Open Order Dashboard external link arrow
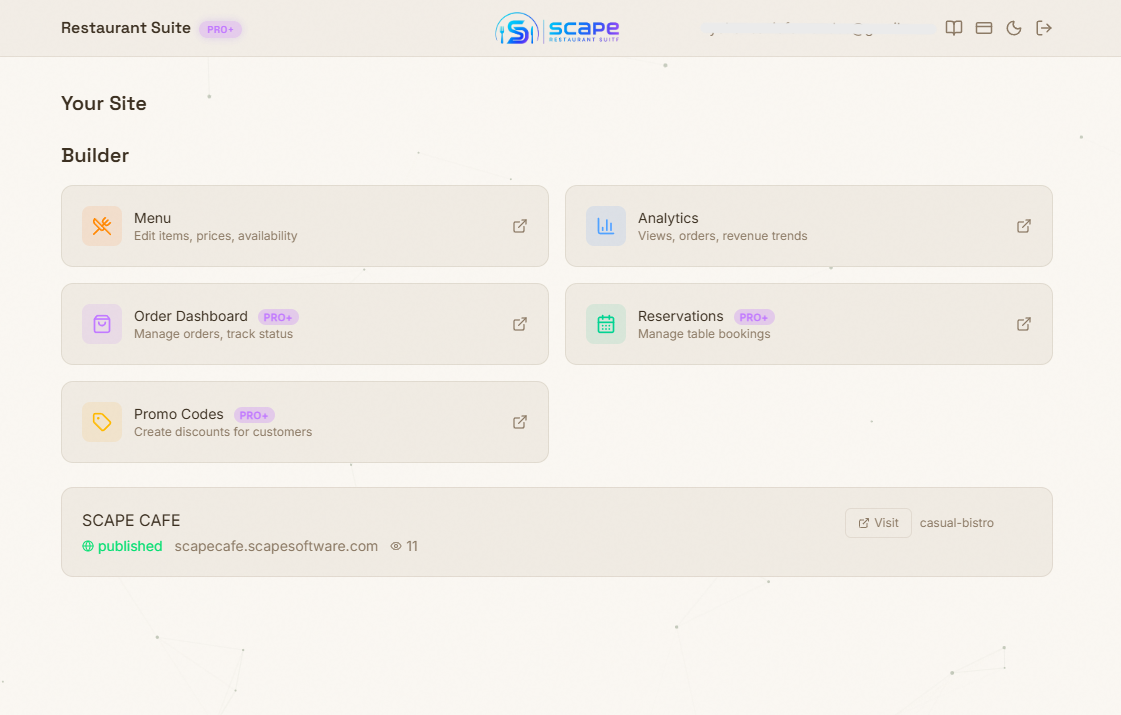1121x715 pixels. coord(520,324)
